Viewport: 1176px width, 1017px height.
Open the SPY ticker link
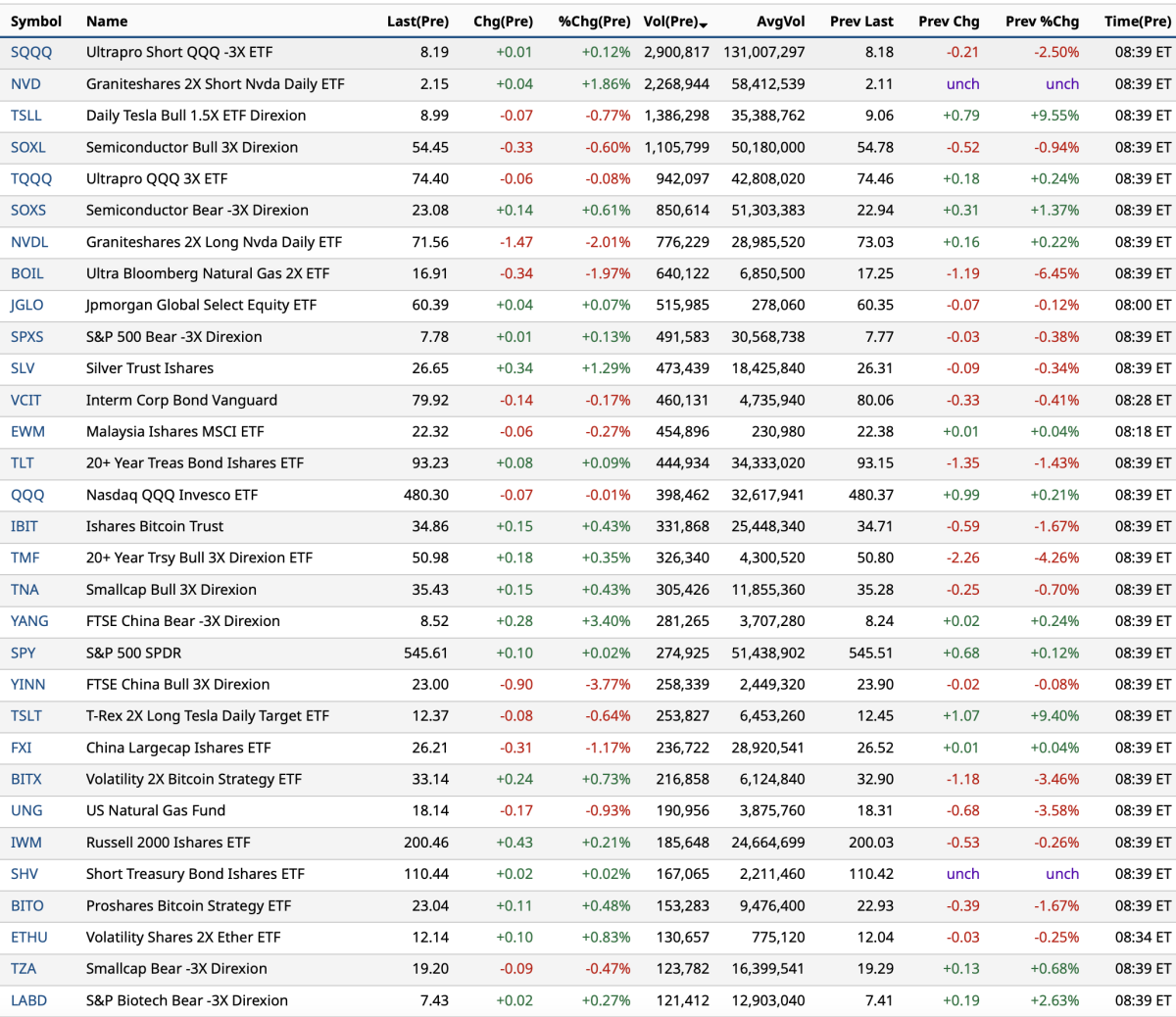coord(24,653)
